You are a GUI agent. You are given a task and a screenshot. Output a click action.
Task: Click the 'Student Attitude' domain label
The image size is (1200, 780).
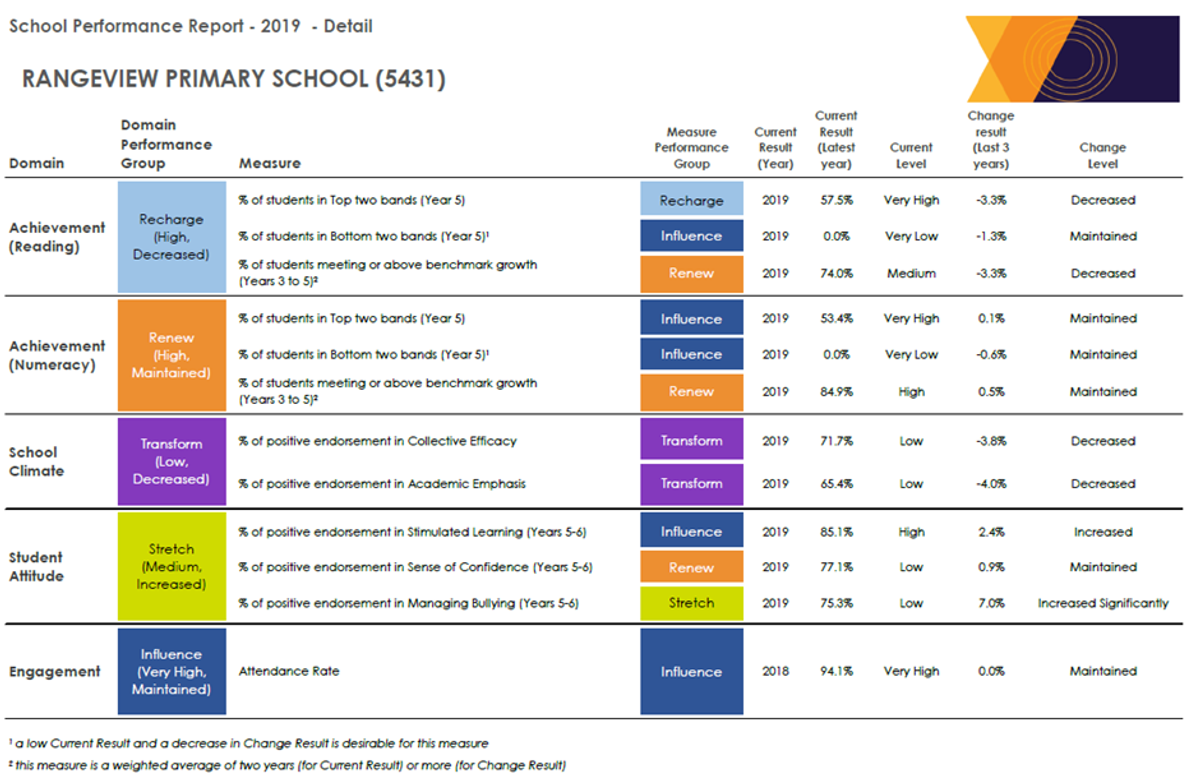[x=36, y=567]
